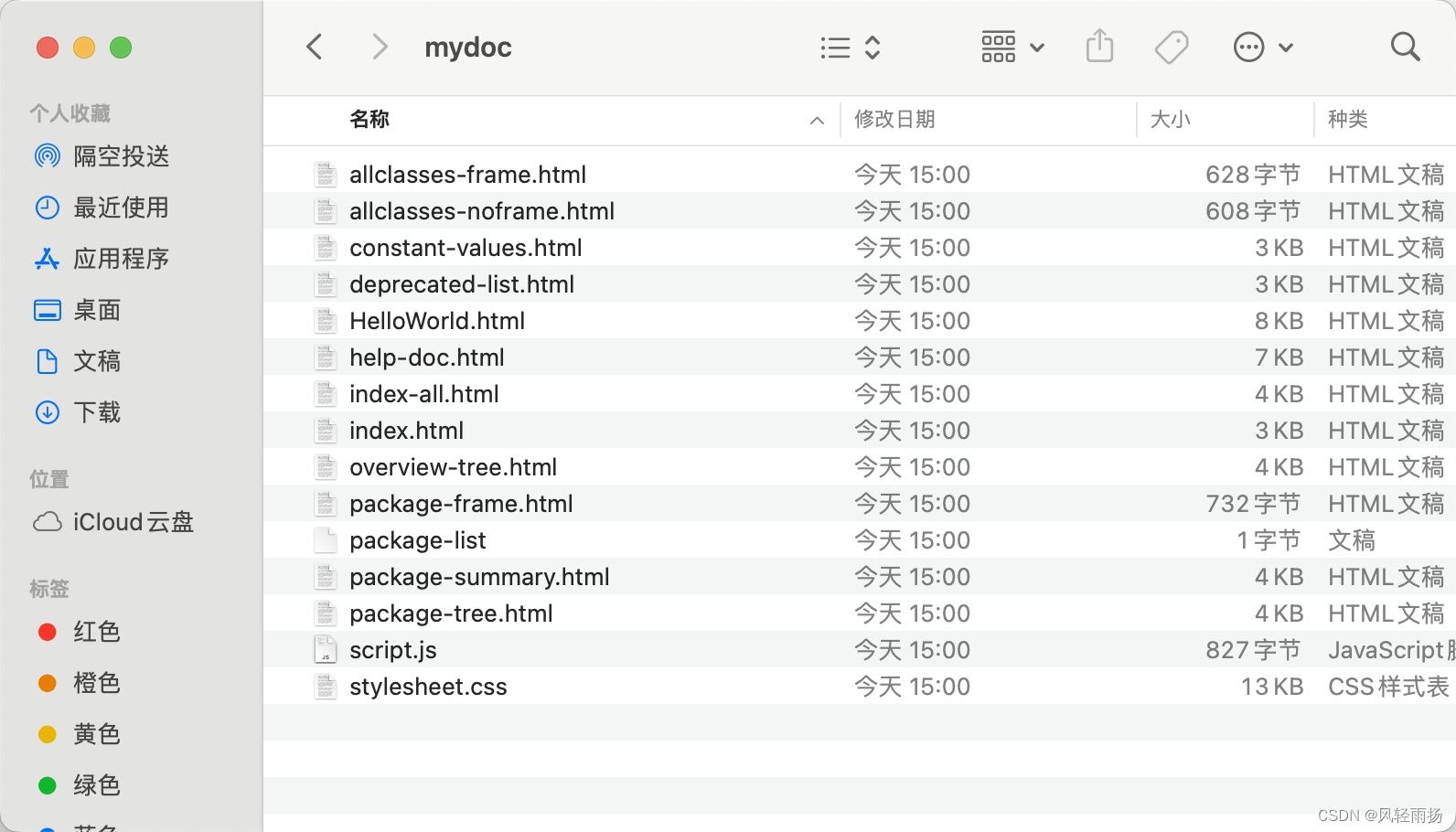Open the More actions ellipsis menu
This screenshot has width=1456, height=832.
(1263, 47)
